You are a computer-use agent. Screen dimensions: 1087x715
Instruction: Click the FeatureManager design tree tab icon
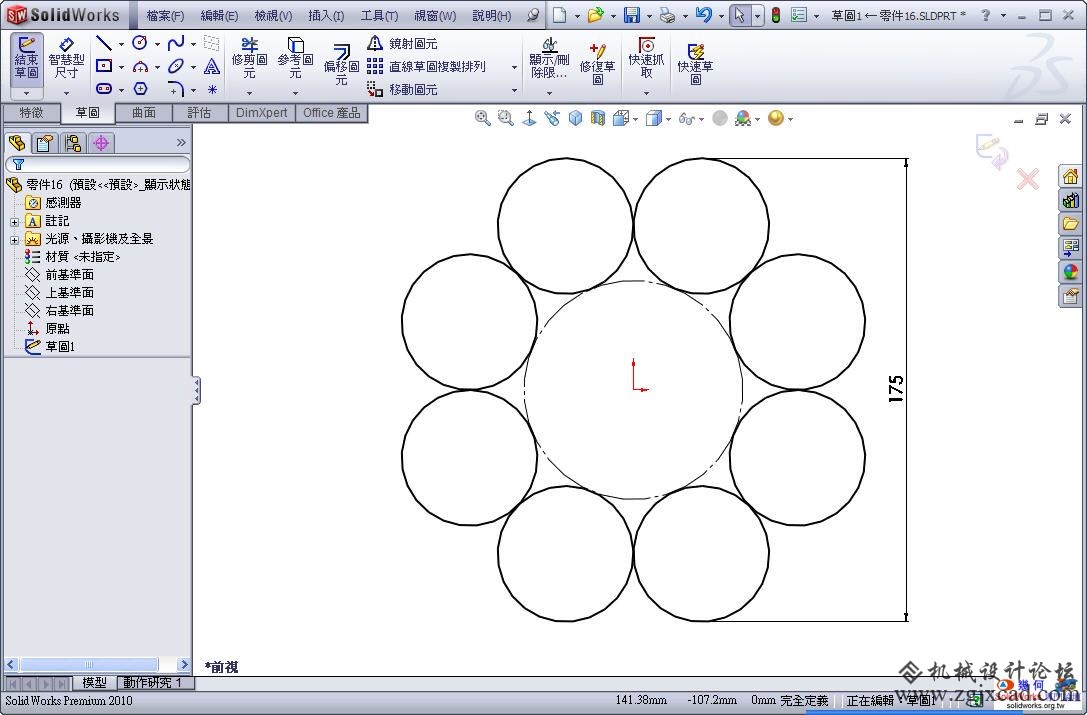coord(17,143)
